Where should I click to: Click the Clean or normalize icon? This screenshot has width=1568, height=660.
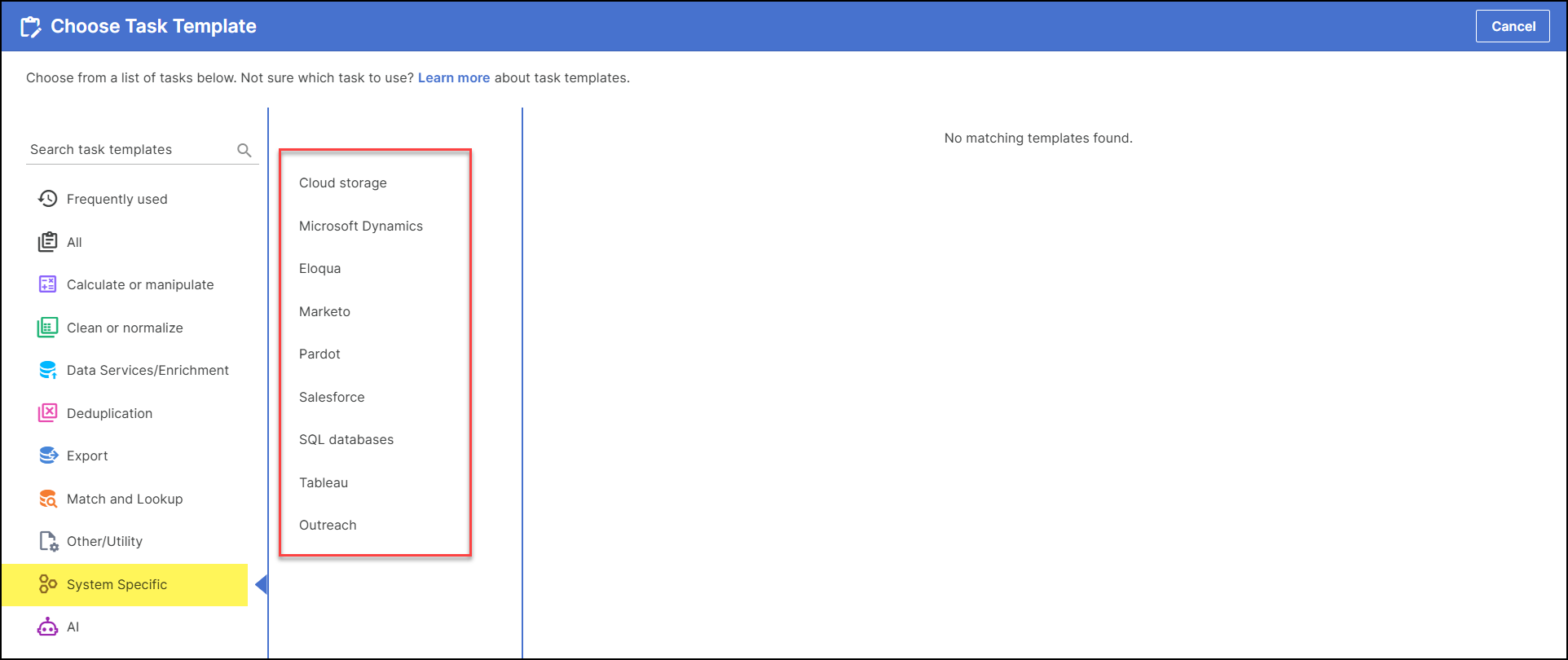coord(48,328)
